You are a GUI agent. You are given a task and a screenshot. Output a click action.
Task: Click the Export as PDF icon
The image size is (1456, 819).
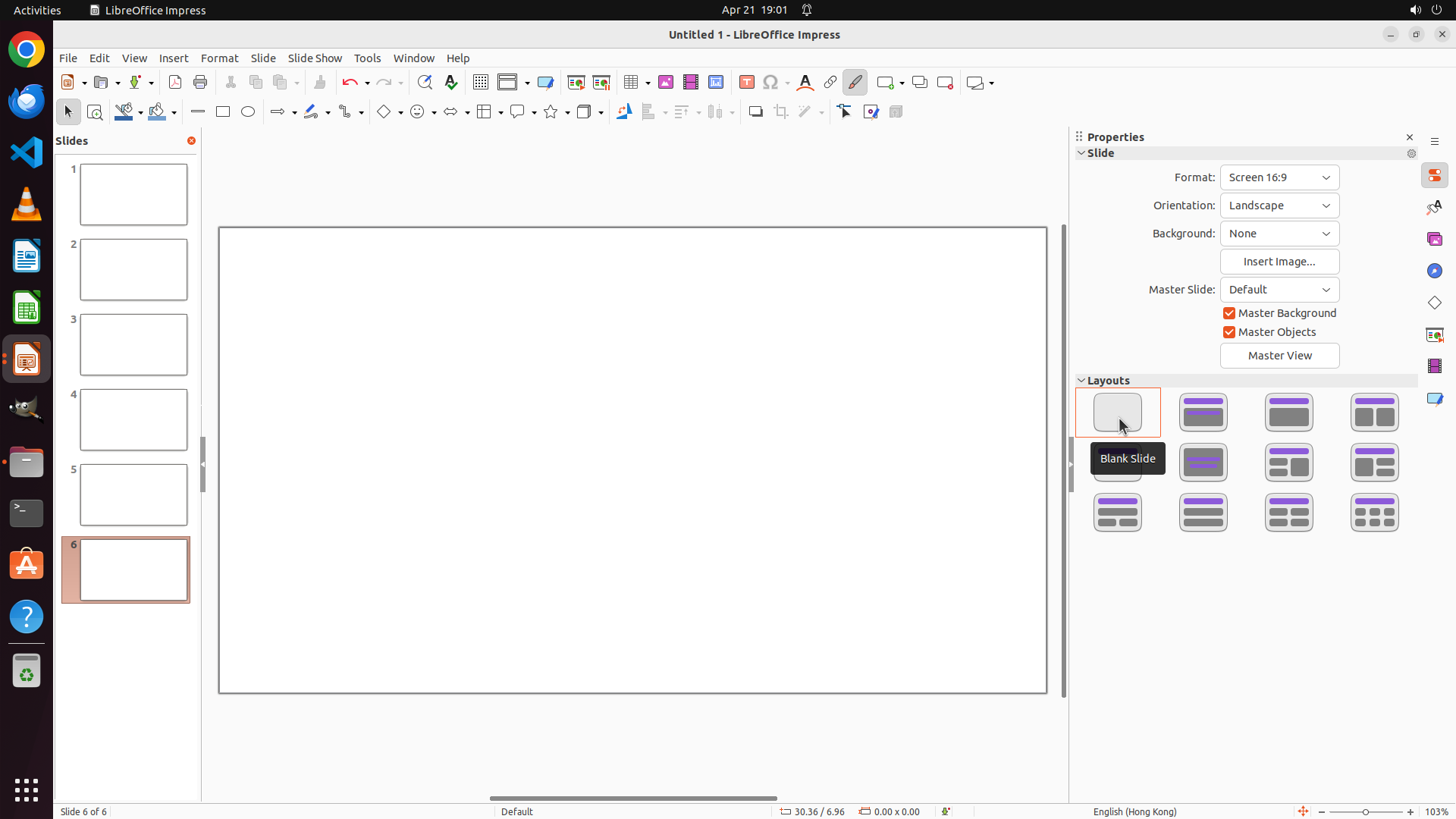click(175, 83)
